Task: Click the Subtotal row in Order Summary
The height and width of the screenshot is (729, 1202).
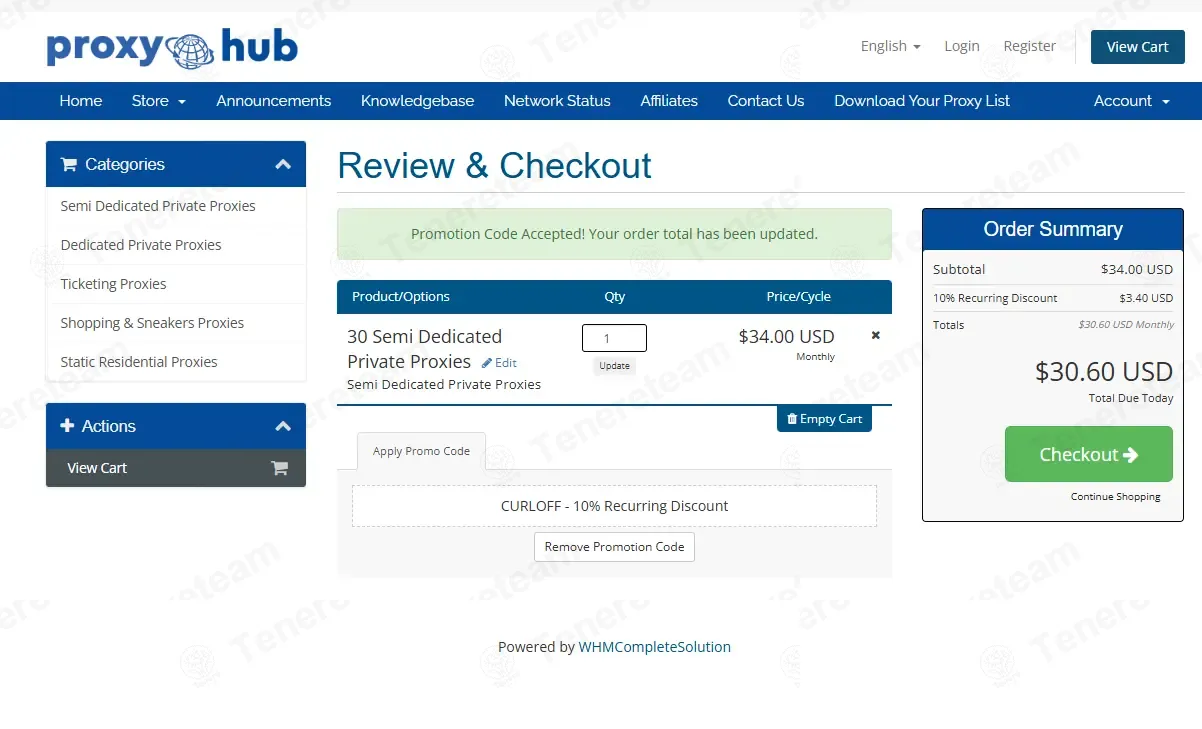Action: tap(1053, 269)
